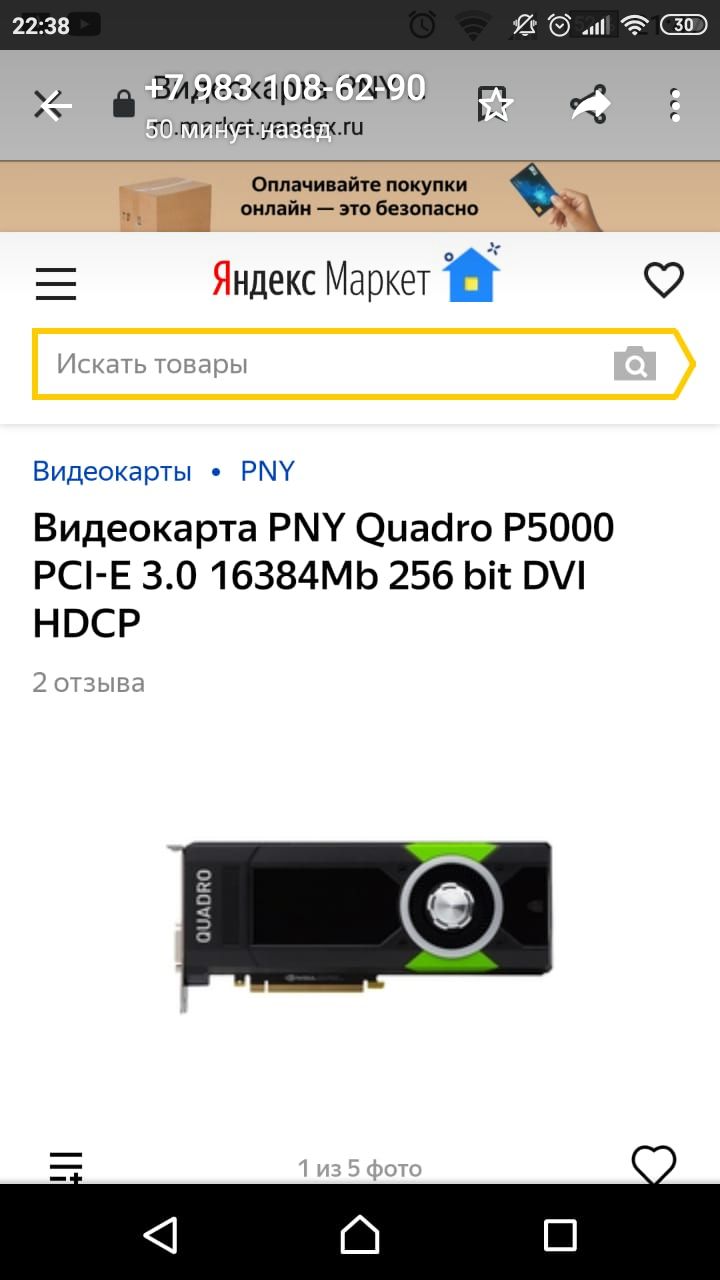Focus the Искать товары search field
Viewport: 720px width, 1280px height.
(x=330, y=365)
